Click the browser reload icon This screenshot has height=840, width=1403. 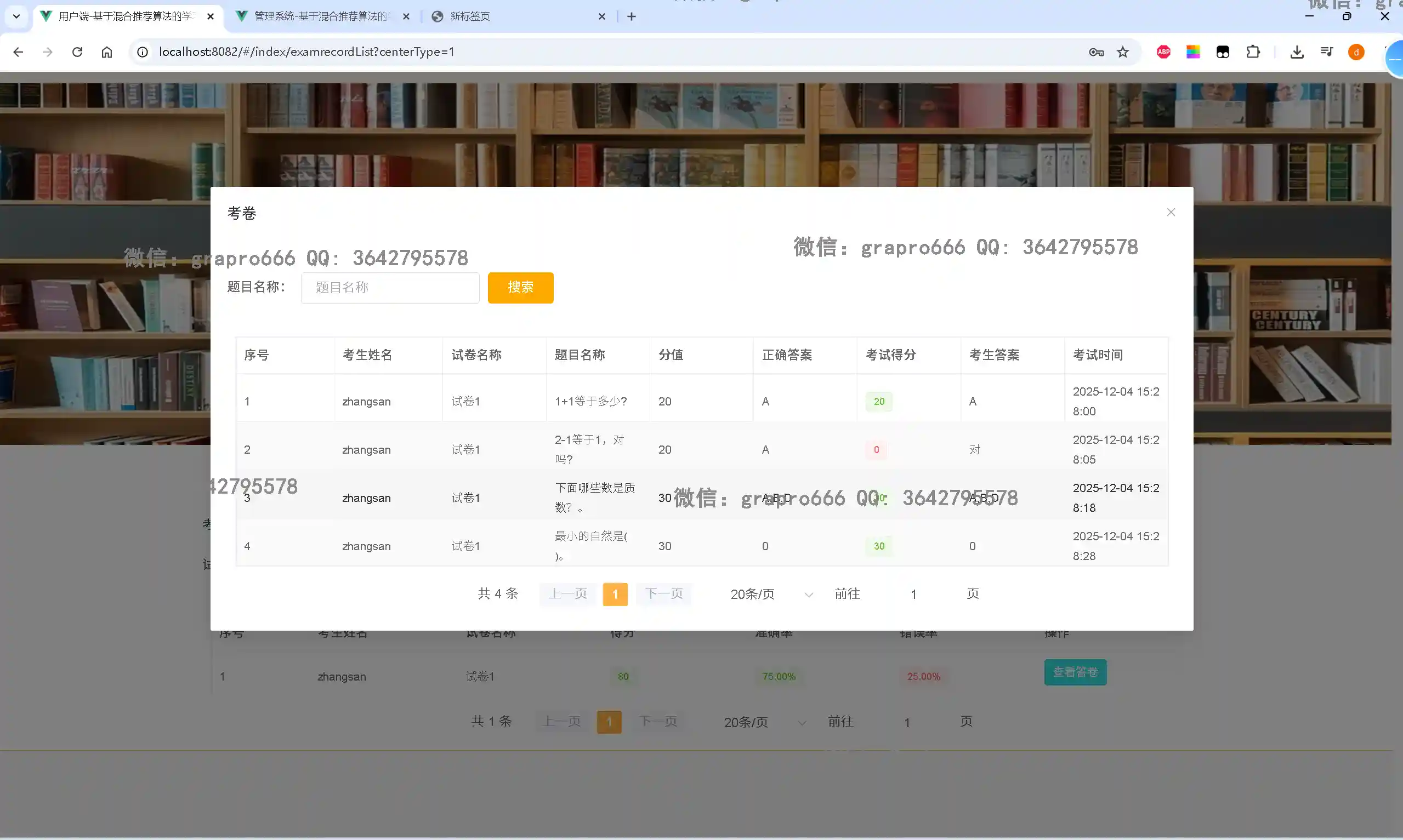pos(77,52)
